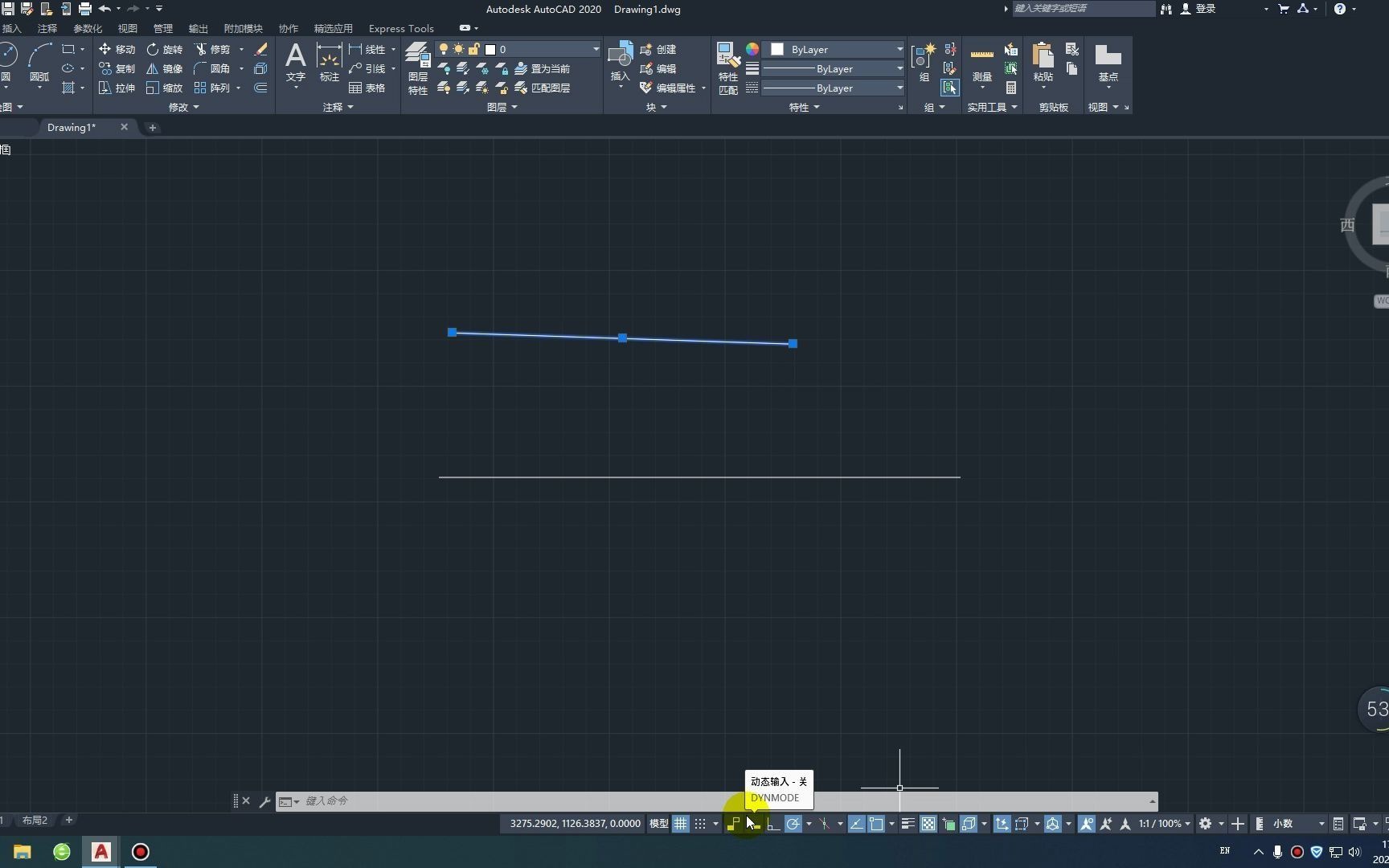Switch to the Drawing1* file tab

pos(72,127)
